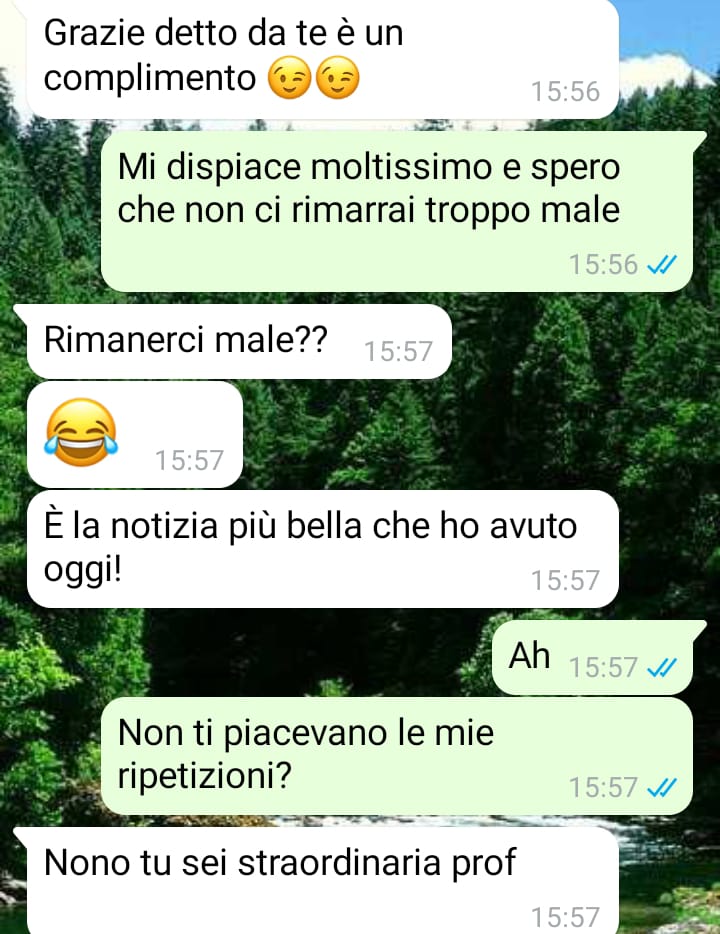Screen dimensions: 720x934
Task: Select 'È la notizia più bella' message
Action: [x=323, y=549]
